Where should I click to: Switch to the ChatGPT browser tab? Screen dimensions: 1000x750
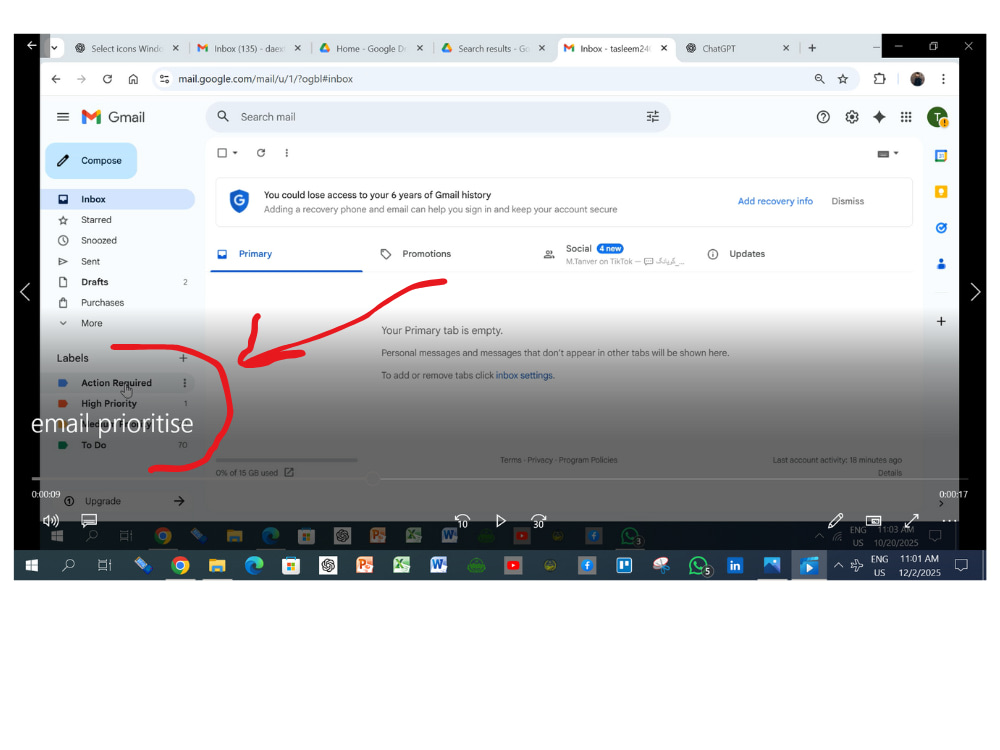pos(738,48)
